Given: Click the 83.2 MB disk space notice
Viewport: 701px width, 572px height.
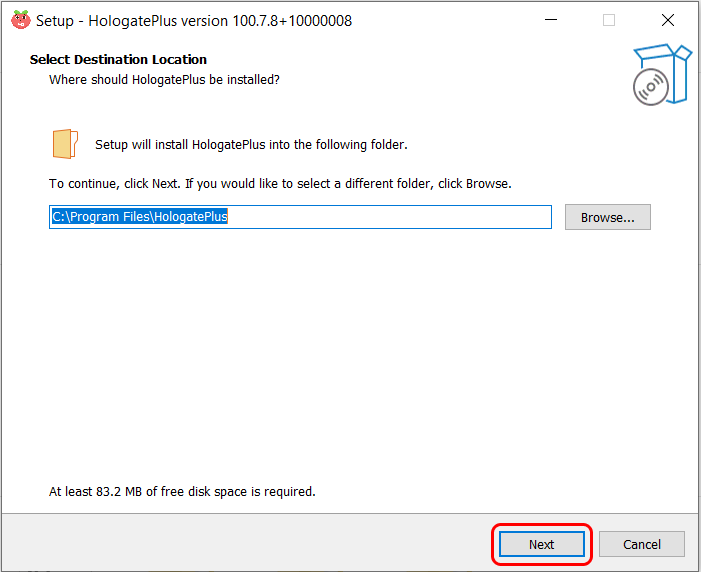Looking at the screenshot, I should click(182, 492).
